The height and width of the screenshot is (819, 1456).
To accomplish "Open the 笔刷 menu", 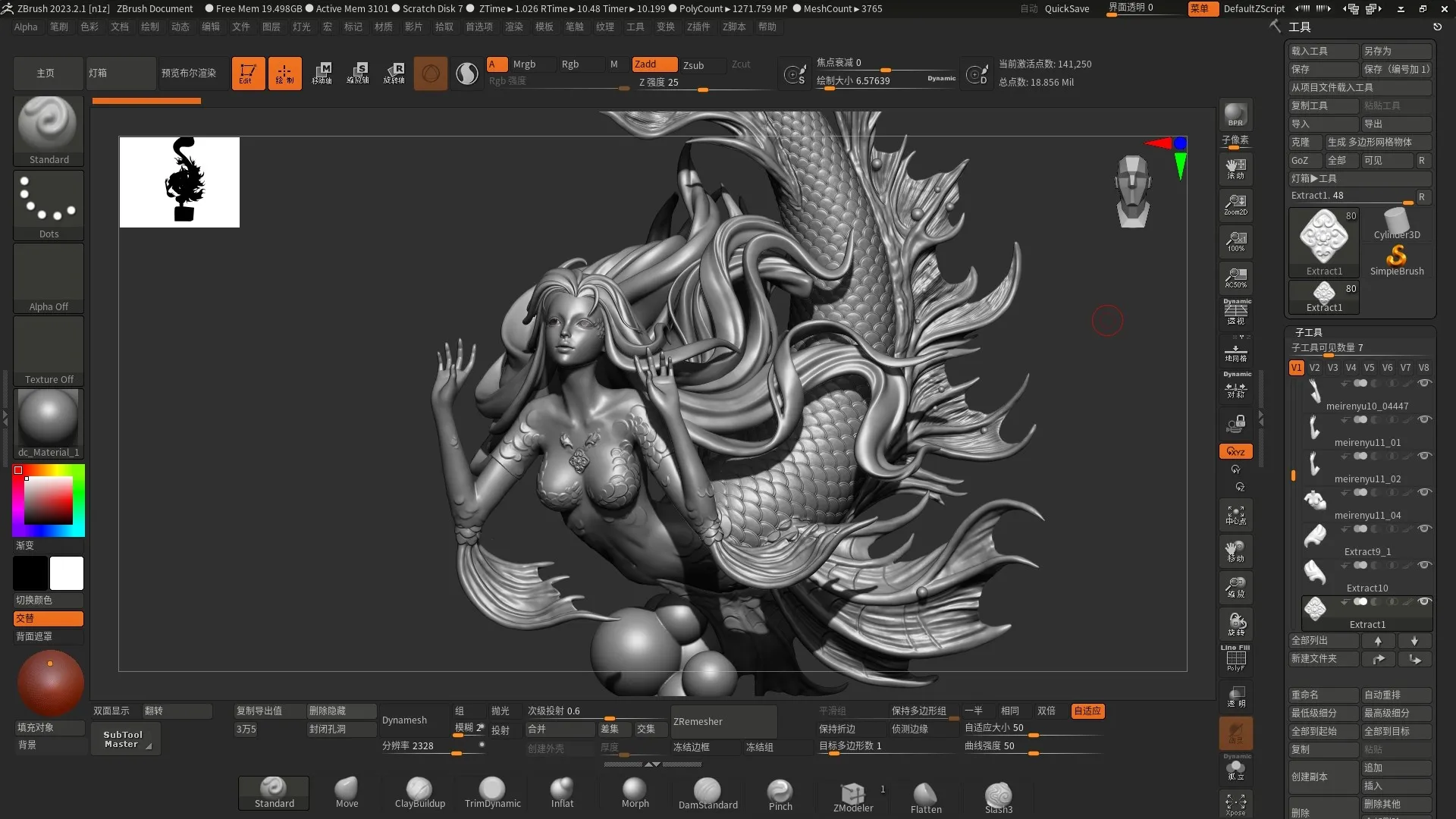I will click(x=58, y=27).
